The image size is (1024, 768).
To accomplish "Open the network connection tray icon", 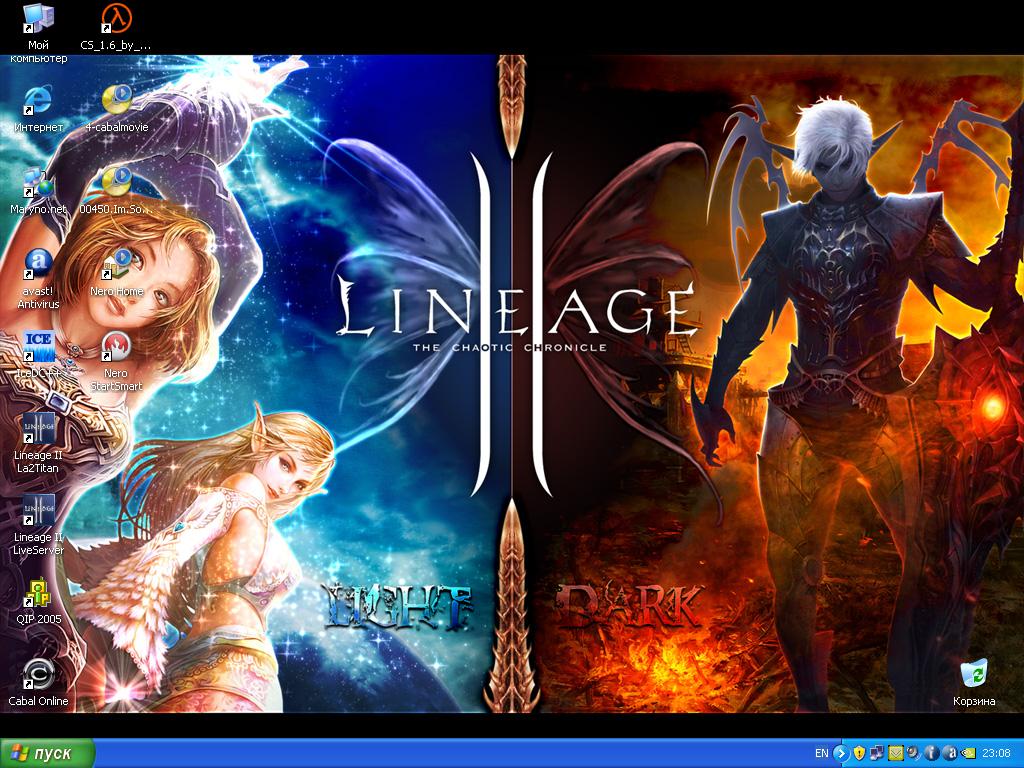I will point(877,753).
